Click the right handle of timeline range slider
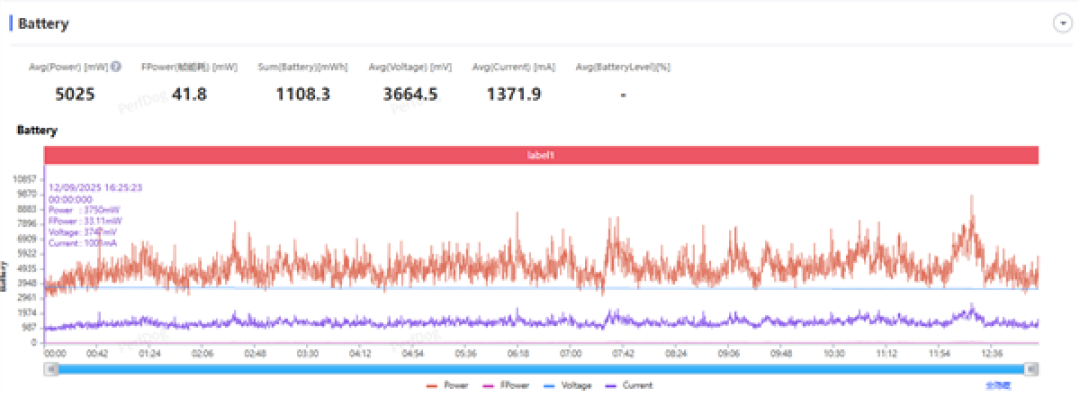1080x398 pixels. pyautogui.click(x=1031, y=370)
